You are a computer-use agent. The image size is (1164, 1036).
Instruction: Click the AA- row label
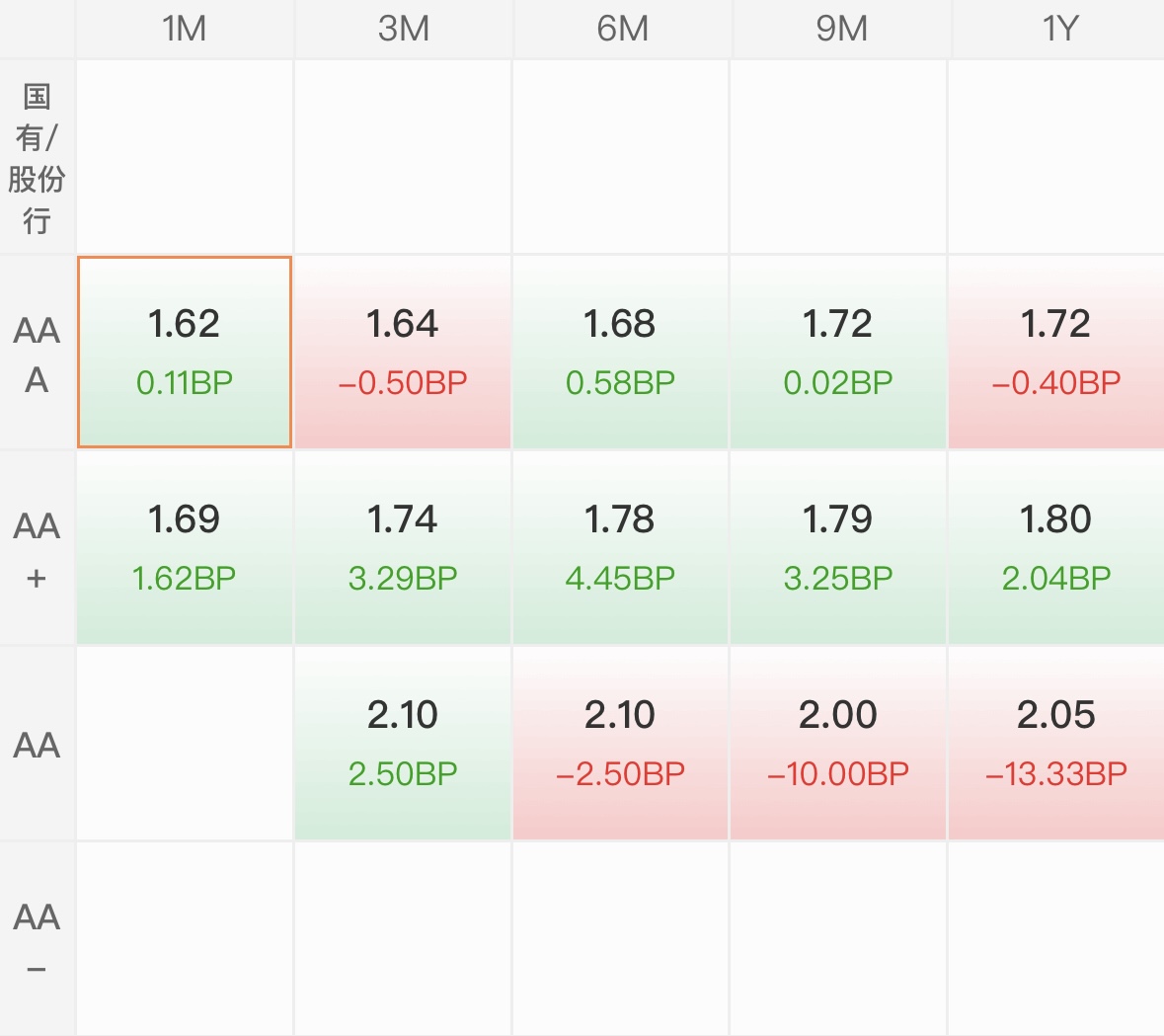[37, 939]
